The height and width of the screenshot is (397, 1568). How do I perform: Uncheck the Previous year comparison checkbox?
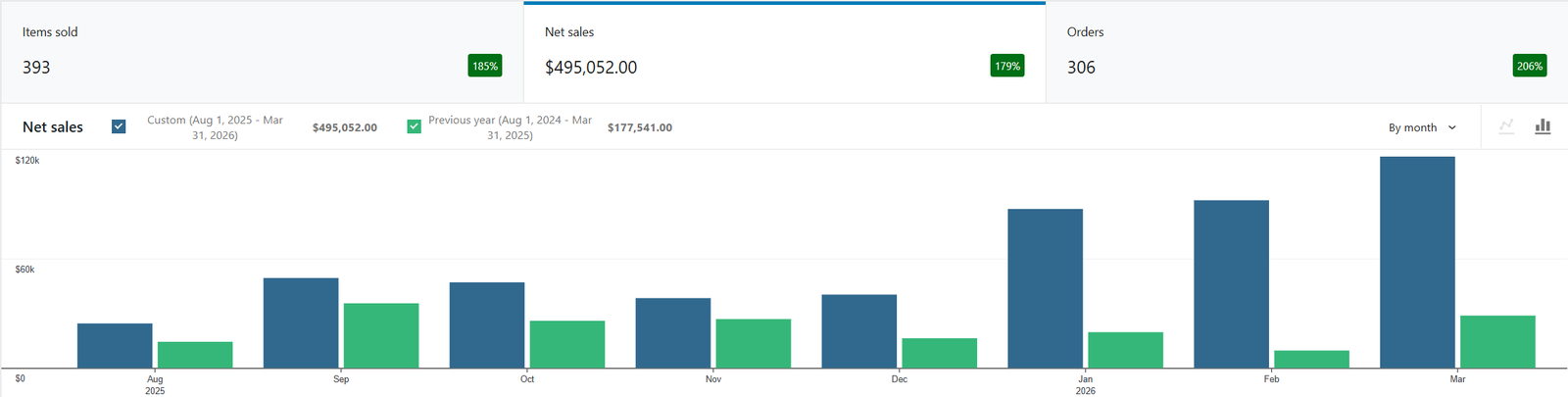click(x=415, y=126)
